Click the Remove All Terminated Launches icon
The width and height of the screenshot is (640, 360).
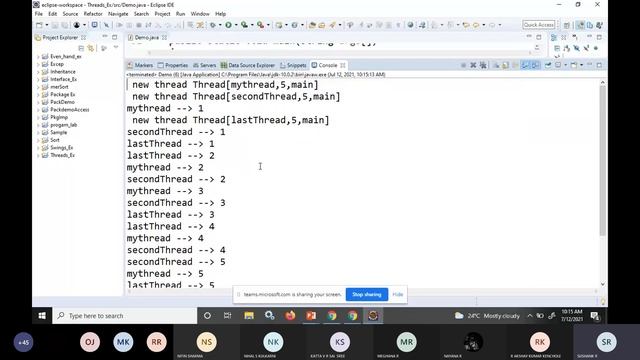(483, 65)
